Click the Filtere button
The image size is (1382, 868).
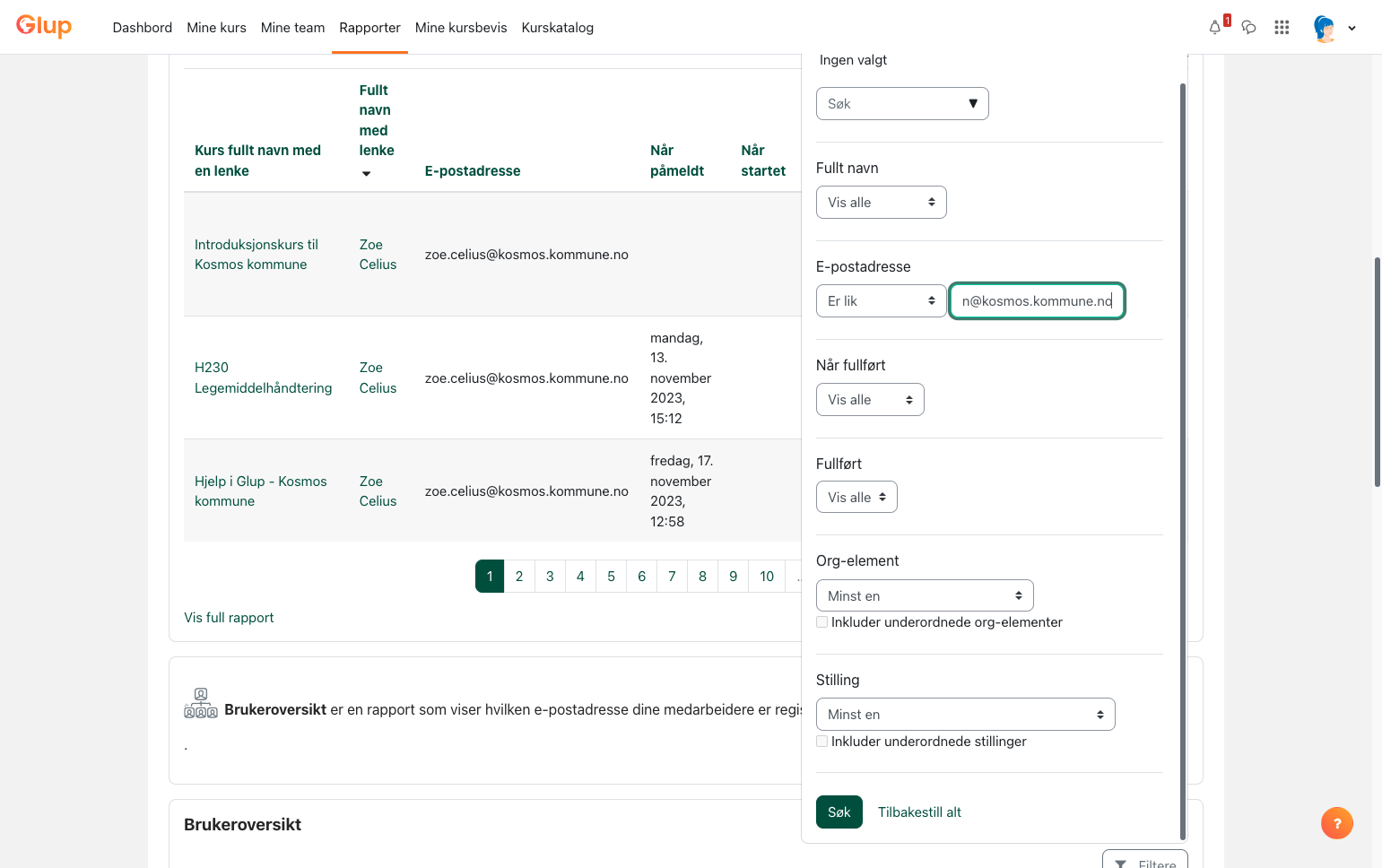tap(1145, 861)
